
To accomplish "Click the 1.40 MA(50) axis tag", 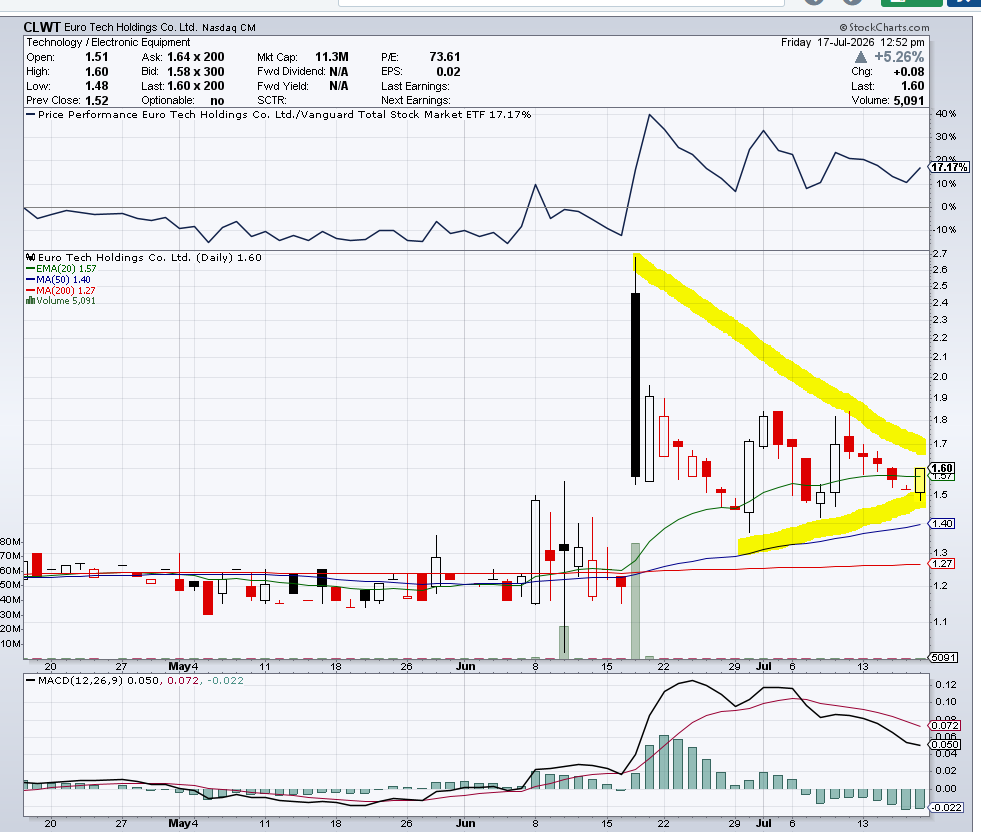I will coord(942,524).
